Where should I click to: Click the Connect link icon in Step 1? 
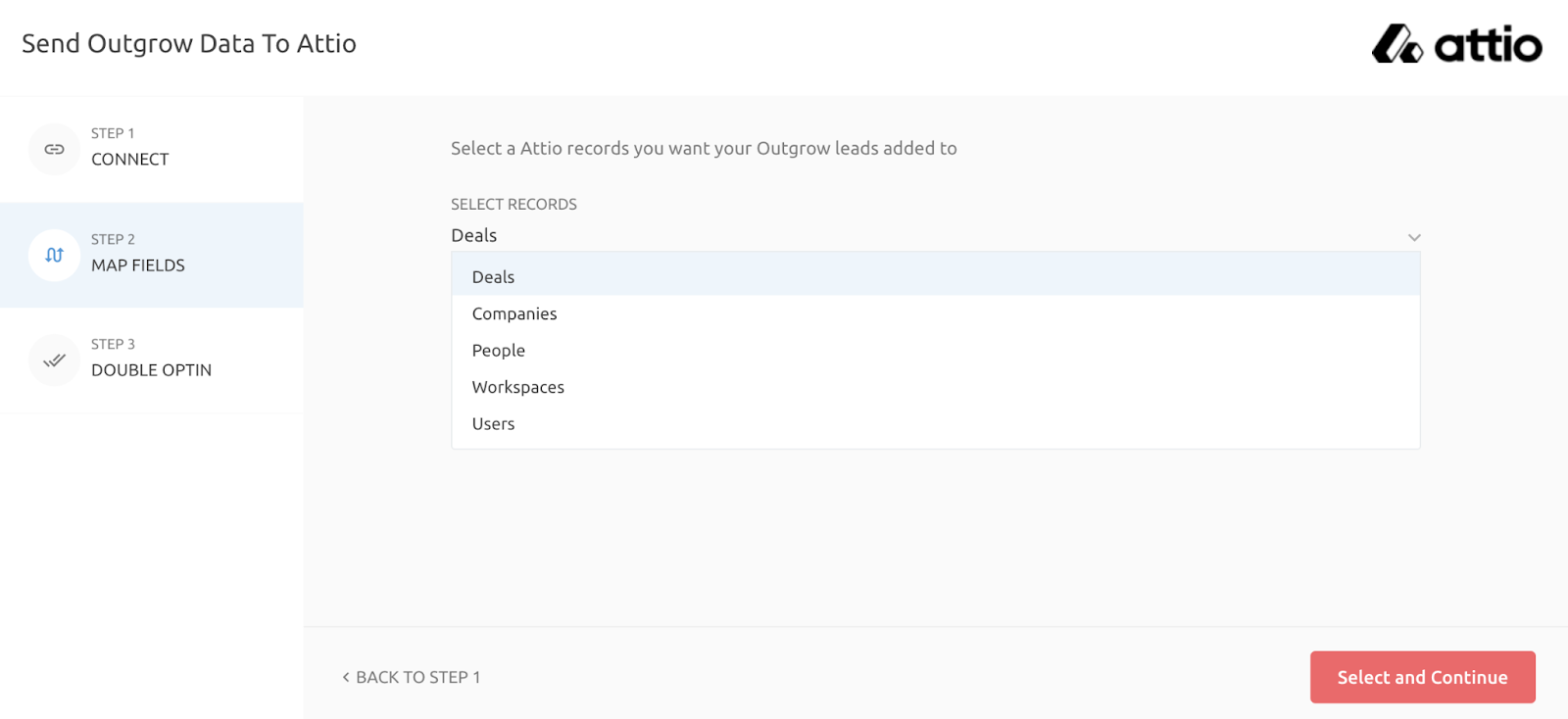(54, 149)
